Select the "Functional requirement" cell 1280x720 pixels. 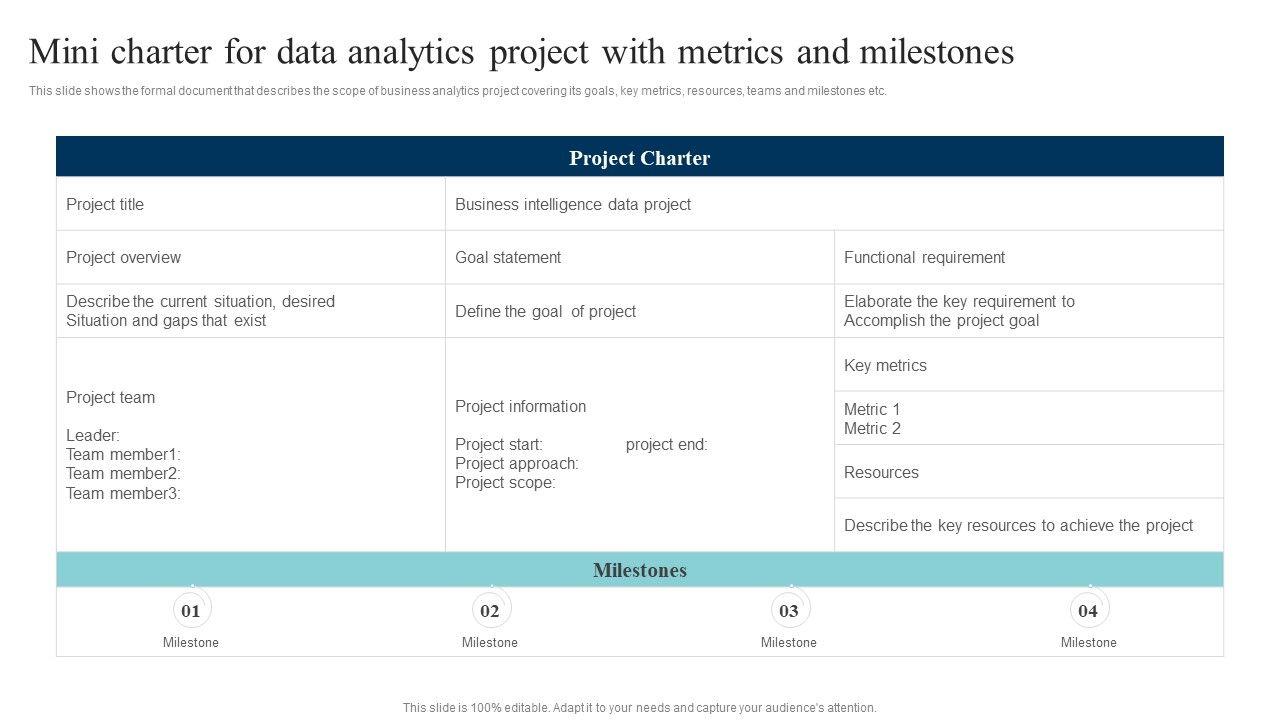[x=924, y=257]
